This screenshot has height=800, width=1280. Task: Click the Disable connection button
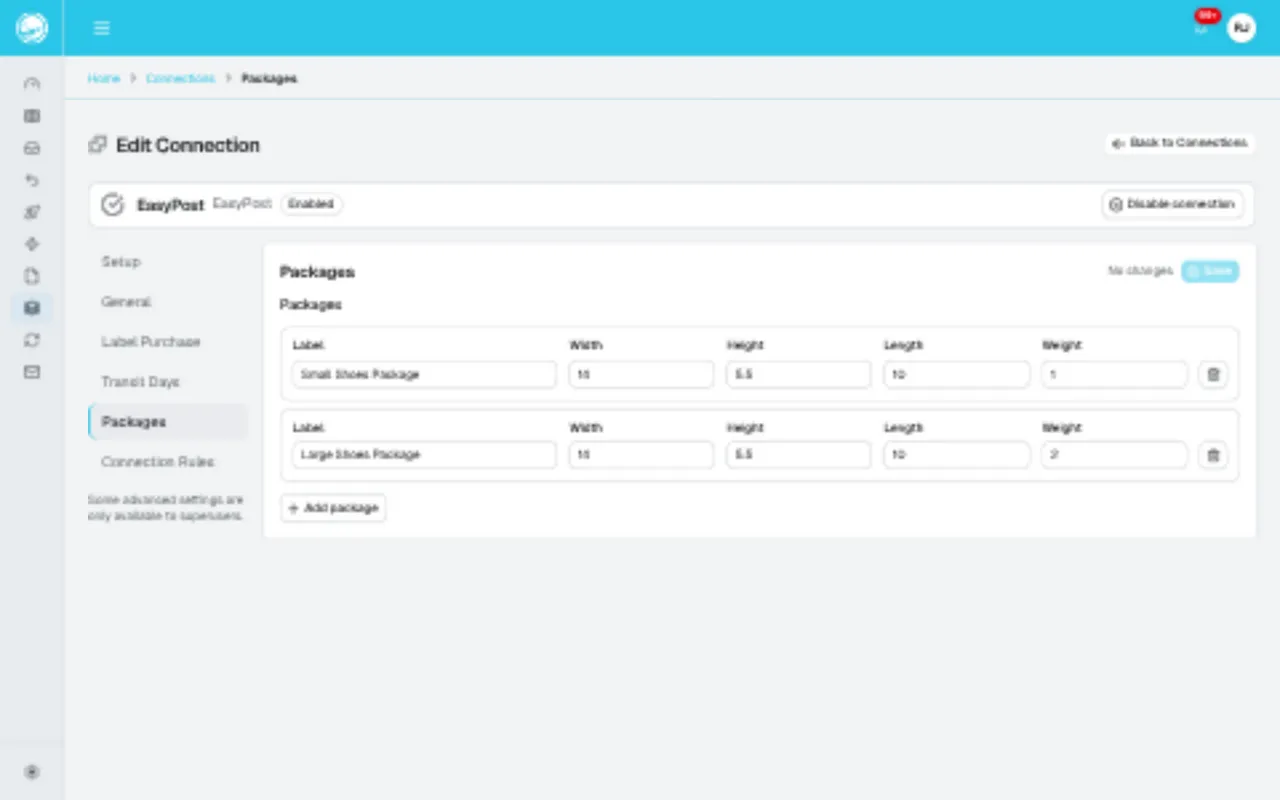click(x=1173, y=204)
